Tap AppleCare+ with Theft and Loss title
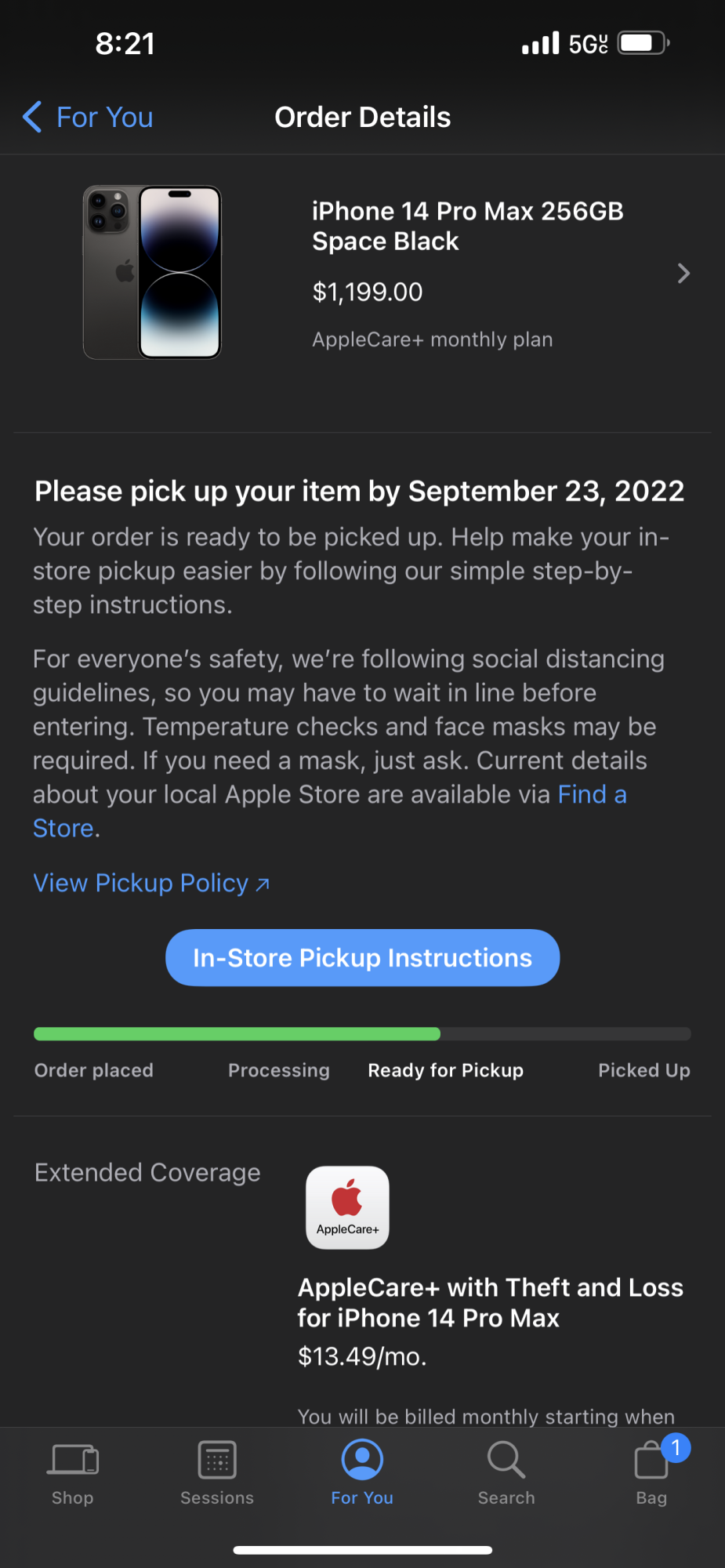This screenshot has width=725, height=1568. (490, 1302)
